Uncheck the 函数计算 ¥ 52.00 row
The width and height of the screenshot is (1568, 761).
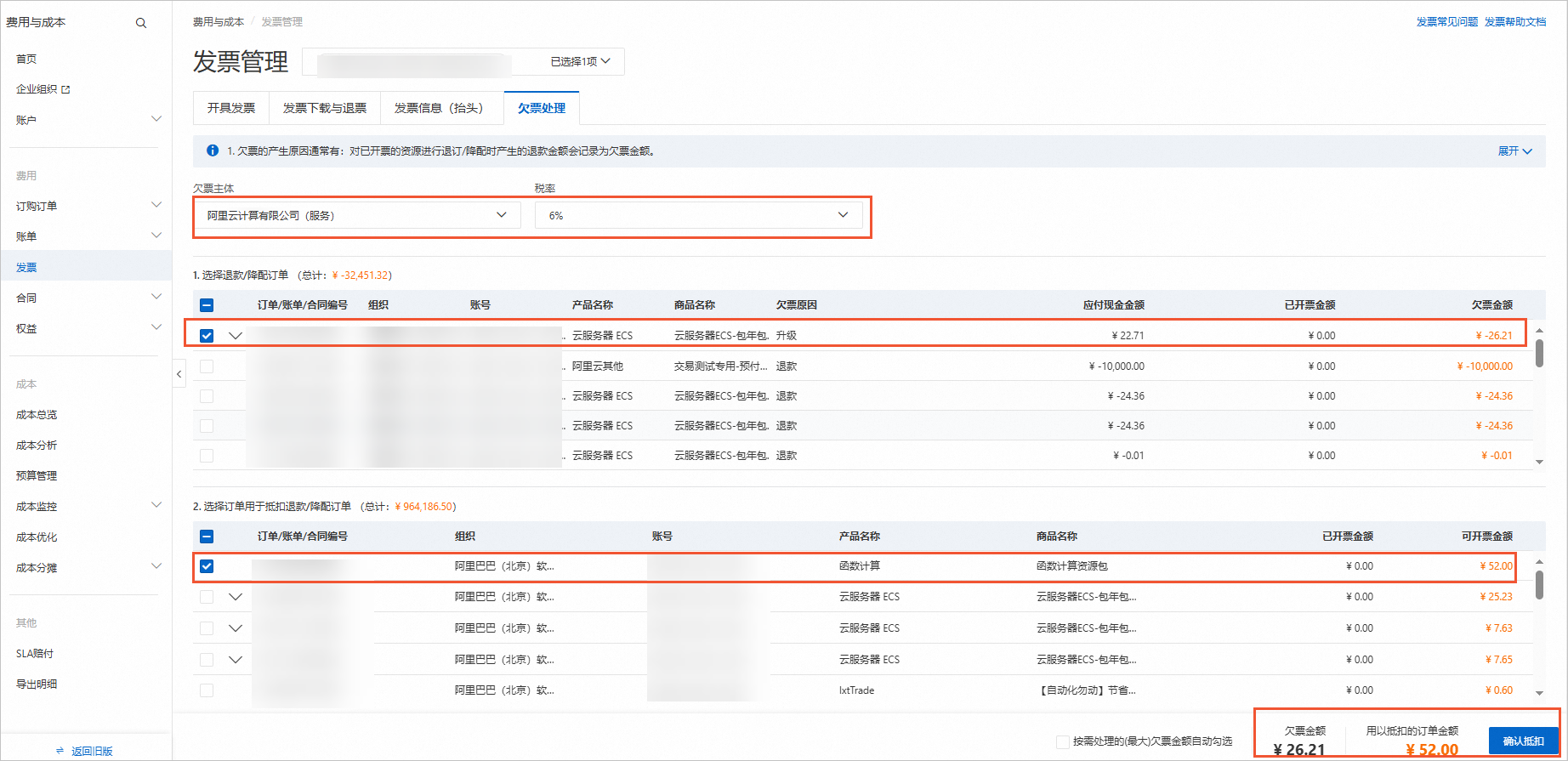(x=207, y=566)
